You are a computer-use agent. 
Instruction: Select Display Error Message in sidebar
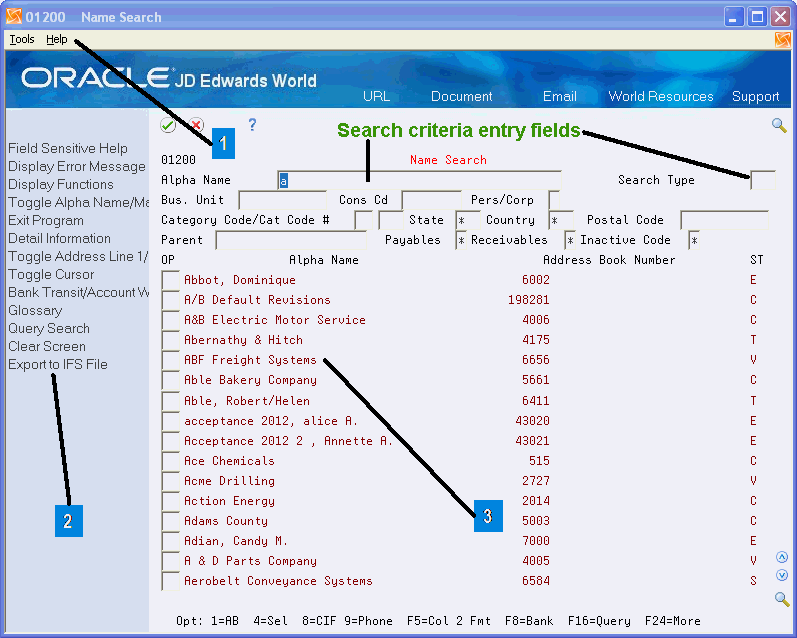pos(77,166)
